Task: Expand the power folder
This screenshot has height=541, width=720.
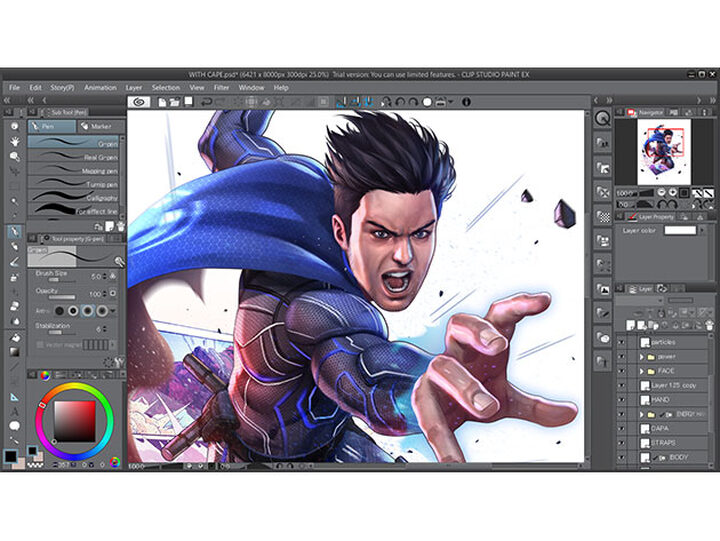Action: tap(641, 356)
